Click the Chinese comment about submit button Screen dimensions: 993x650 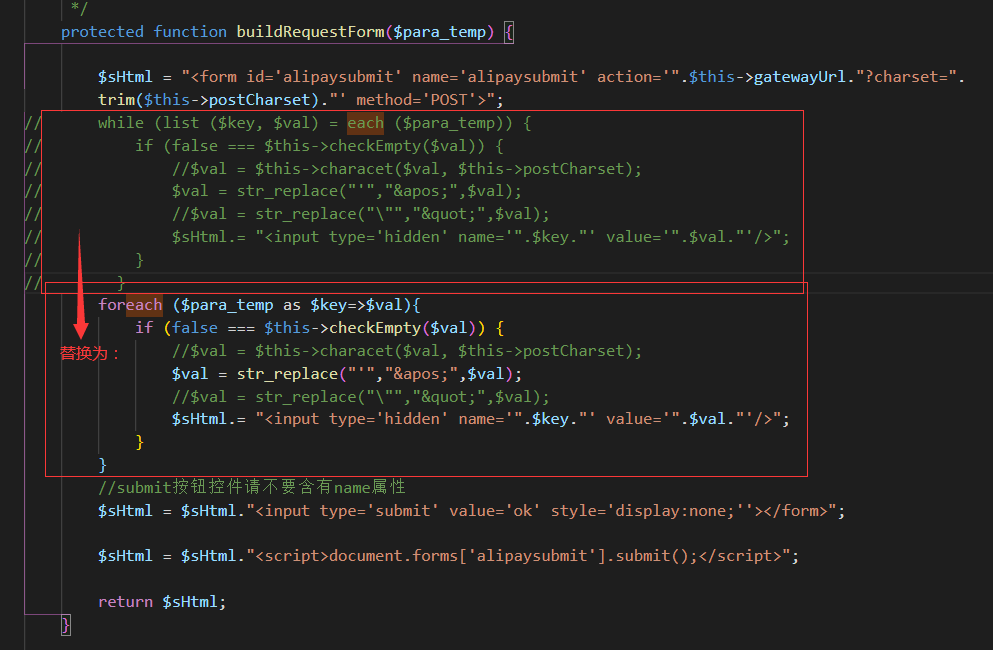tap(251, 487)
